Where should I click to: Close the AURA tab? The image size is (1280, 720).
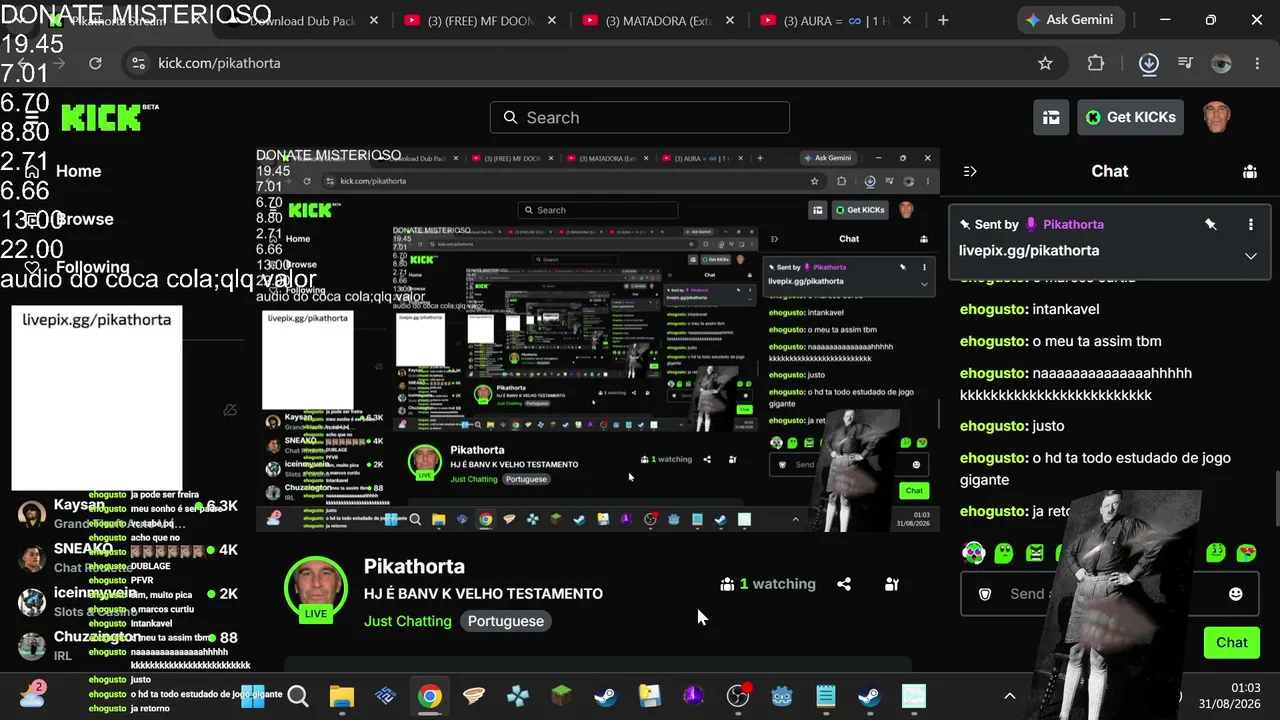click(908, 20)
